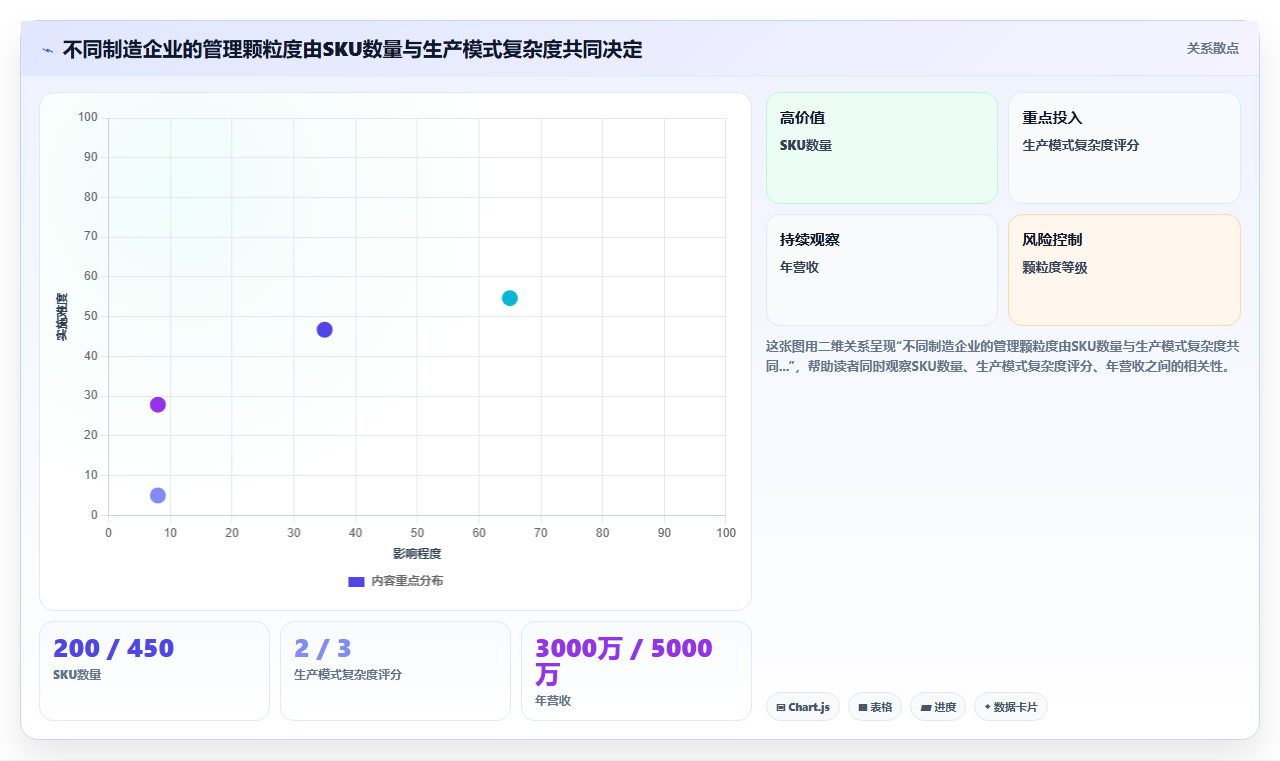This screenshot has width=1280, height=761.
Task: Click the Chart.js tag pill
Action: pyautogui.click(x=803, y=707)
